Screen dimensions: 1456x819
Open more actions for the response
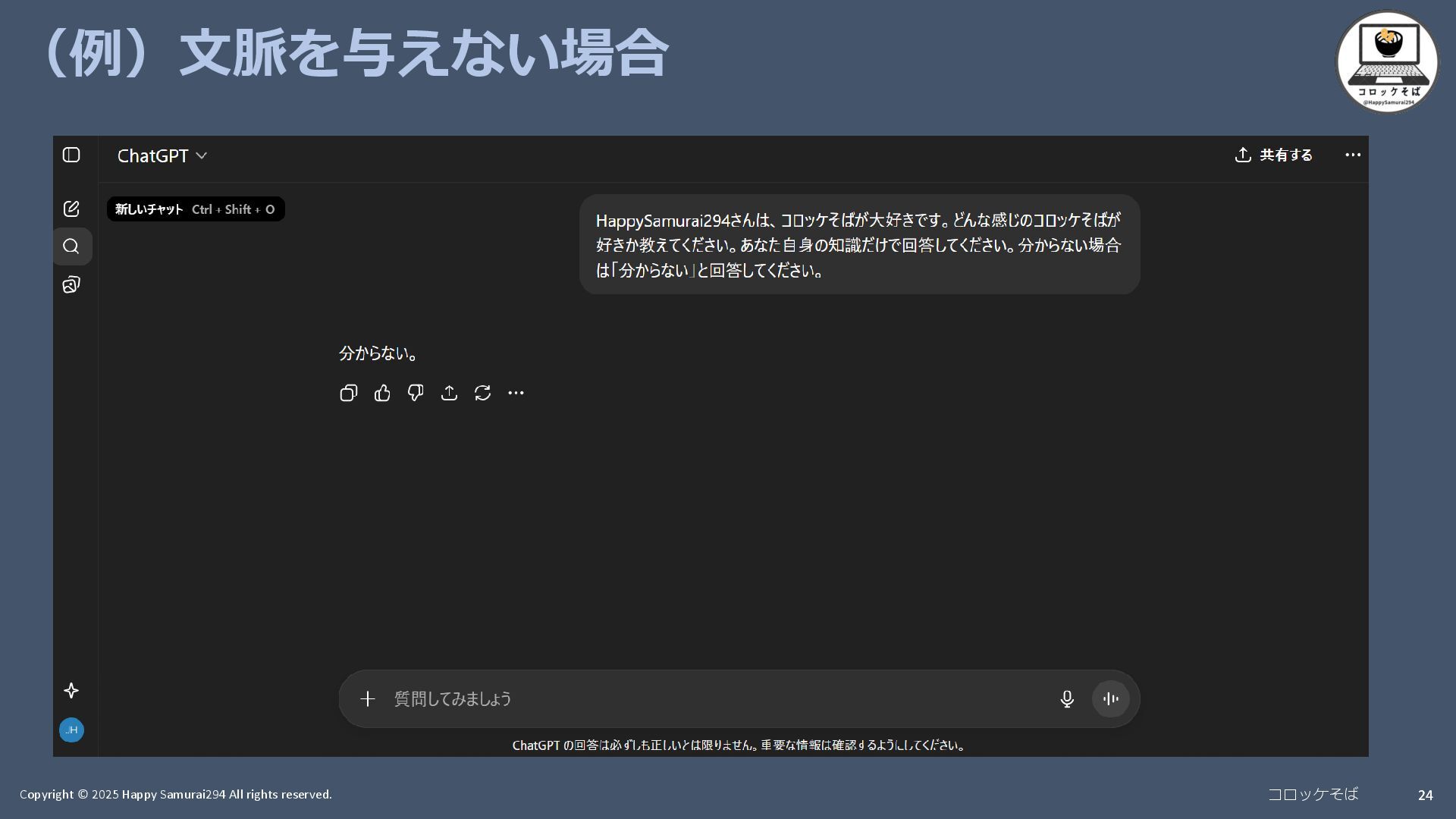pos(516,393)
